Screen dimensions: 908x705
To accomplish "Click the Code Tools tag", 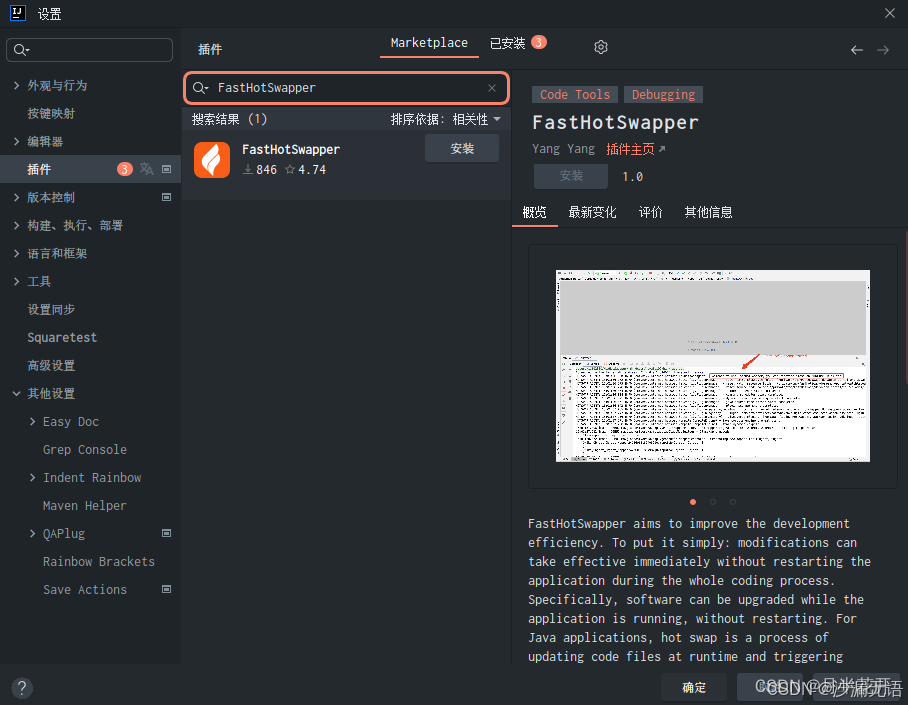I will tap(575, 94).
